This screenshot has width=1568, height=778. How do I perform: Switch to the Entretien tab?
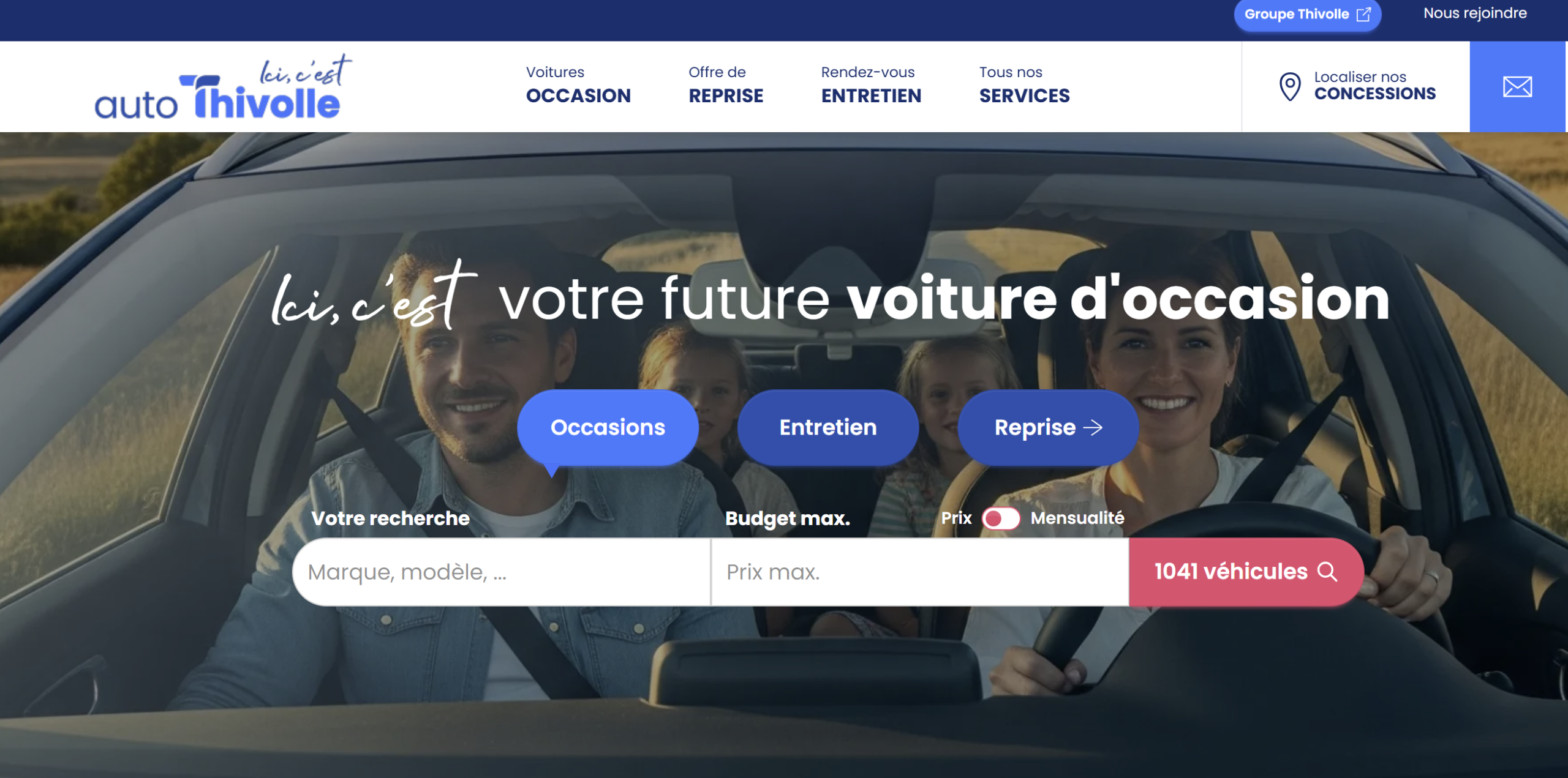(828, 427)
